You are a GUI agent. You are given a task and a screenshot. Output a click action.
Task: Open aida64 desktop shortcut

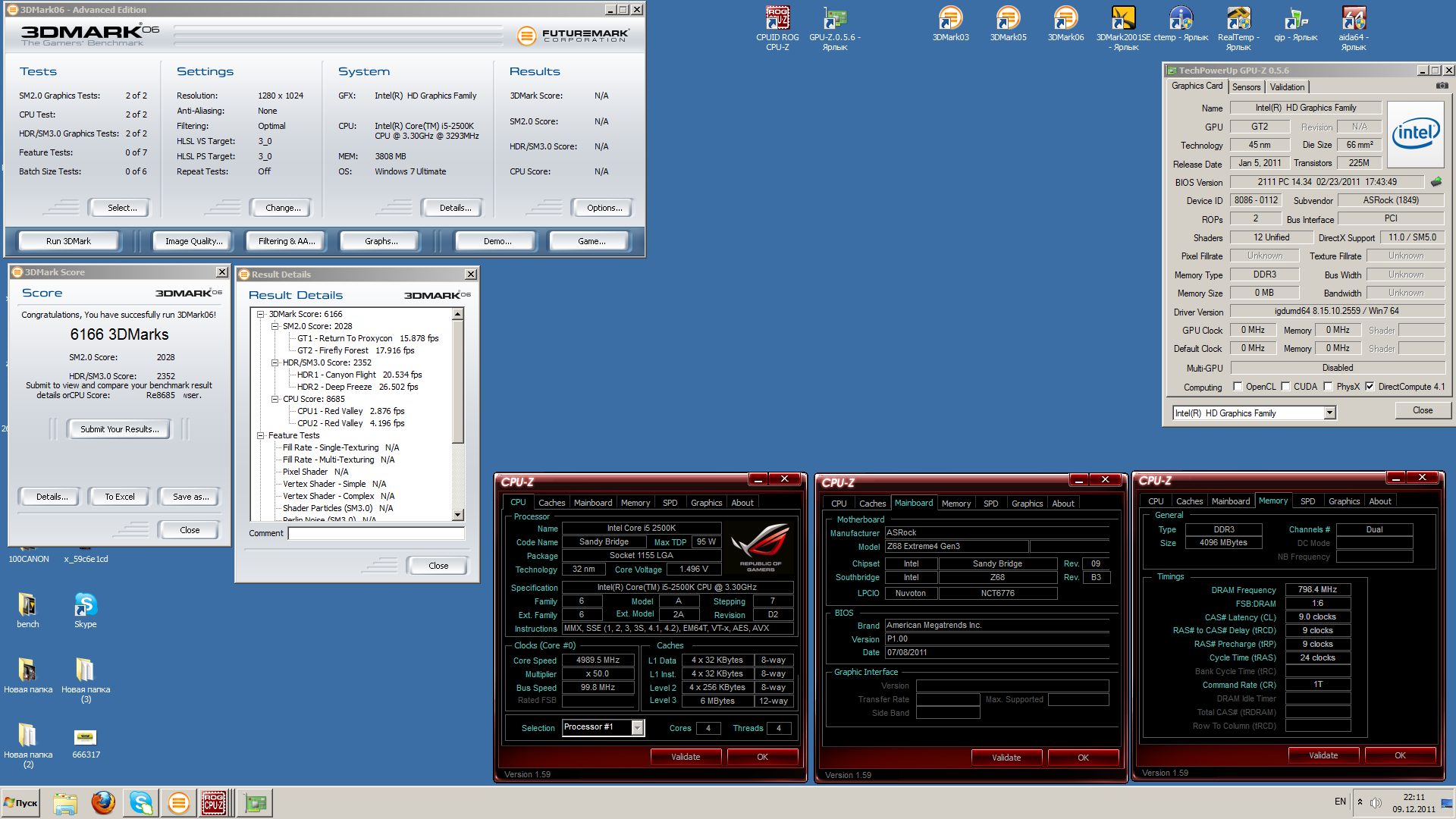(x=1354, y=28)
